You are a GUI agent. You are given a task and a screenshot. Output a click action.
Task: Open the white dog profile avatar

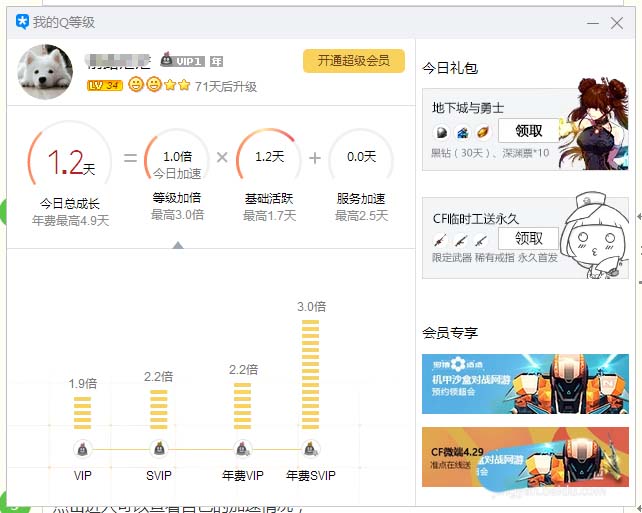(x=45, y=72)
